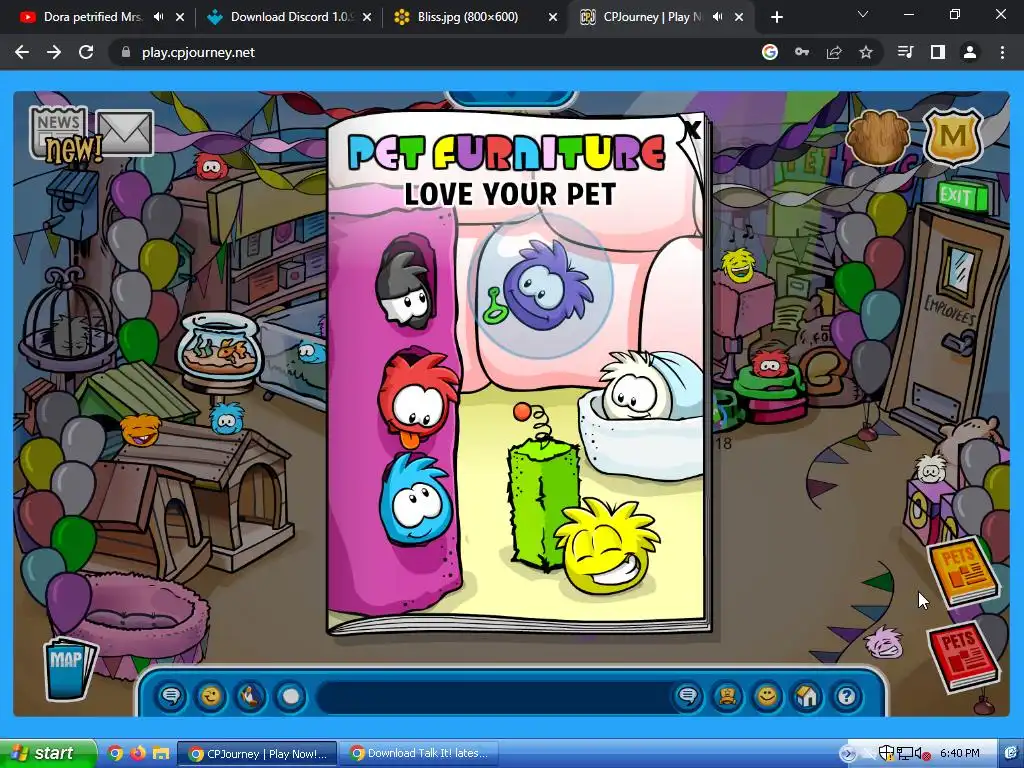The image size is (1024, 768).
Task: Share this page icon
Action: pyautogui.click(x=834, y=52)
